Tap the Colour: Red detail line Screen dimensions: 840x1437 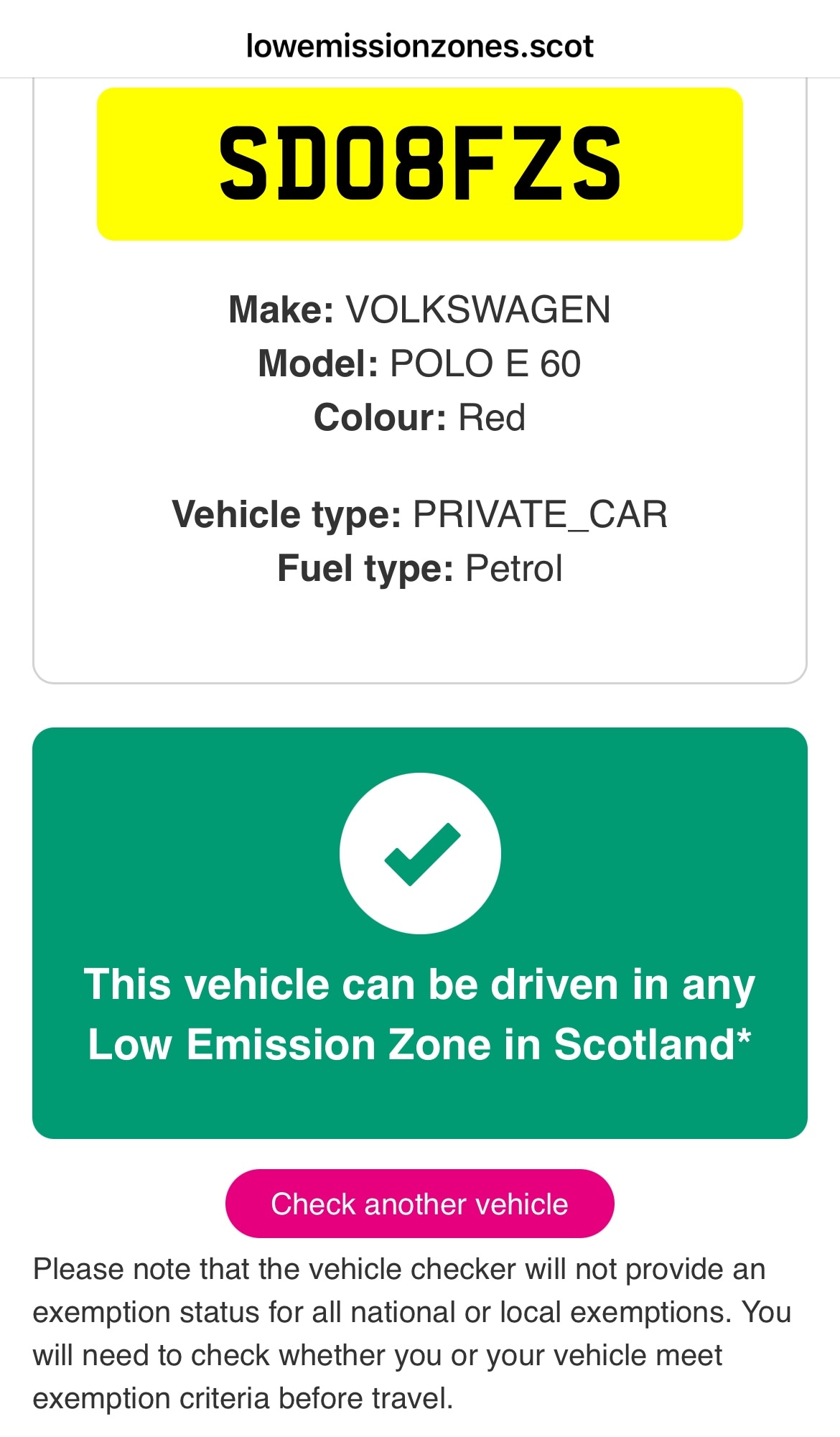420,417
